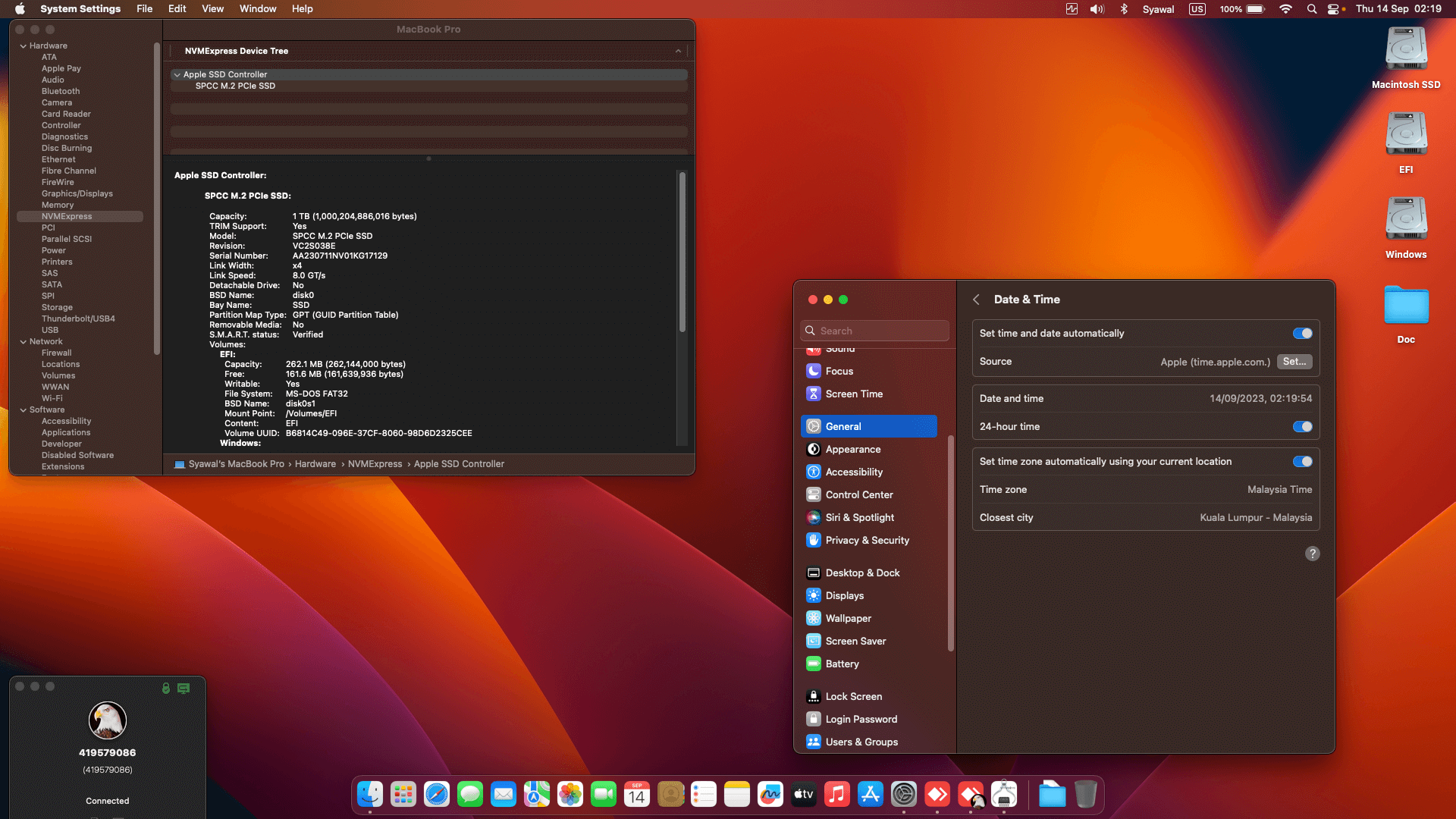Viewport: 1456px width, 819px height.
Task: Click the Wallpaper settings icon
Action: pyautogui.click(x=813, y=618)
